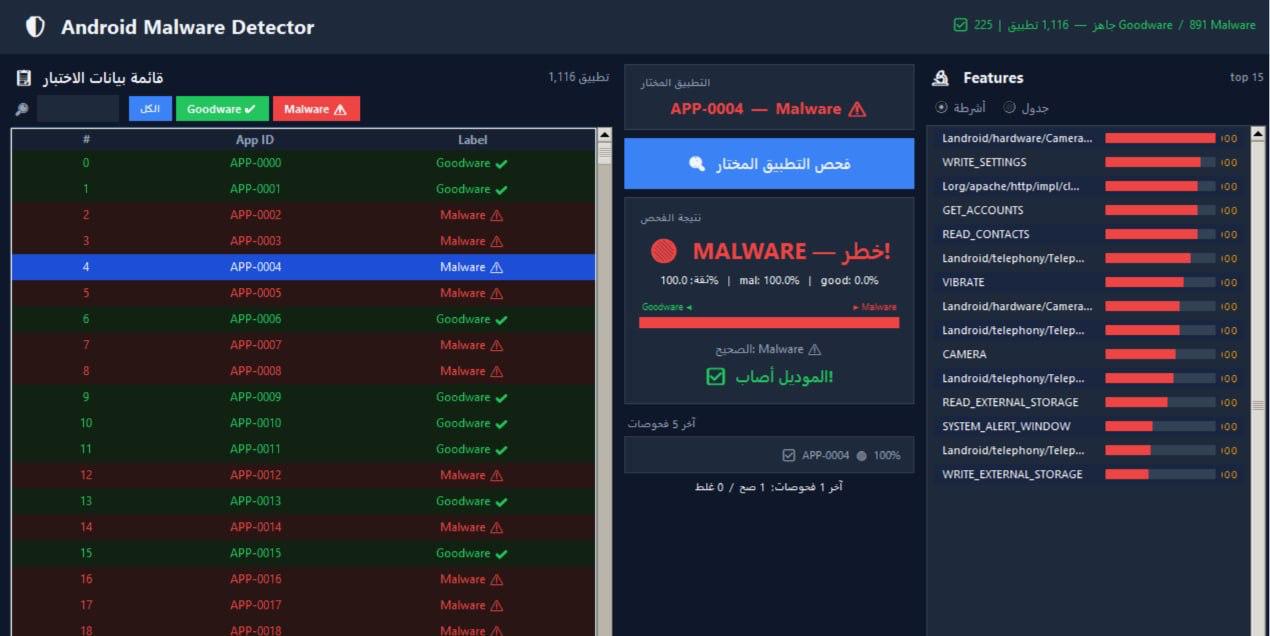Click the grey dot in APP-0004 history entry
Viewport: 1270px width, 636px height.
(x=862, y=455)
